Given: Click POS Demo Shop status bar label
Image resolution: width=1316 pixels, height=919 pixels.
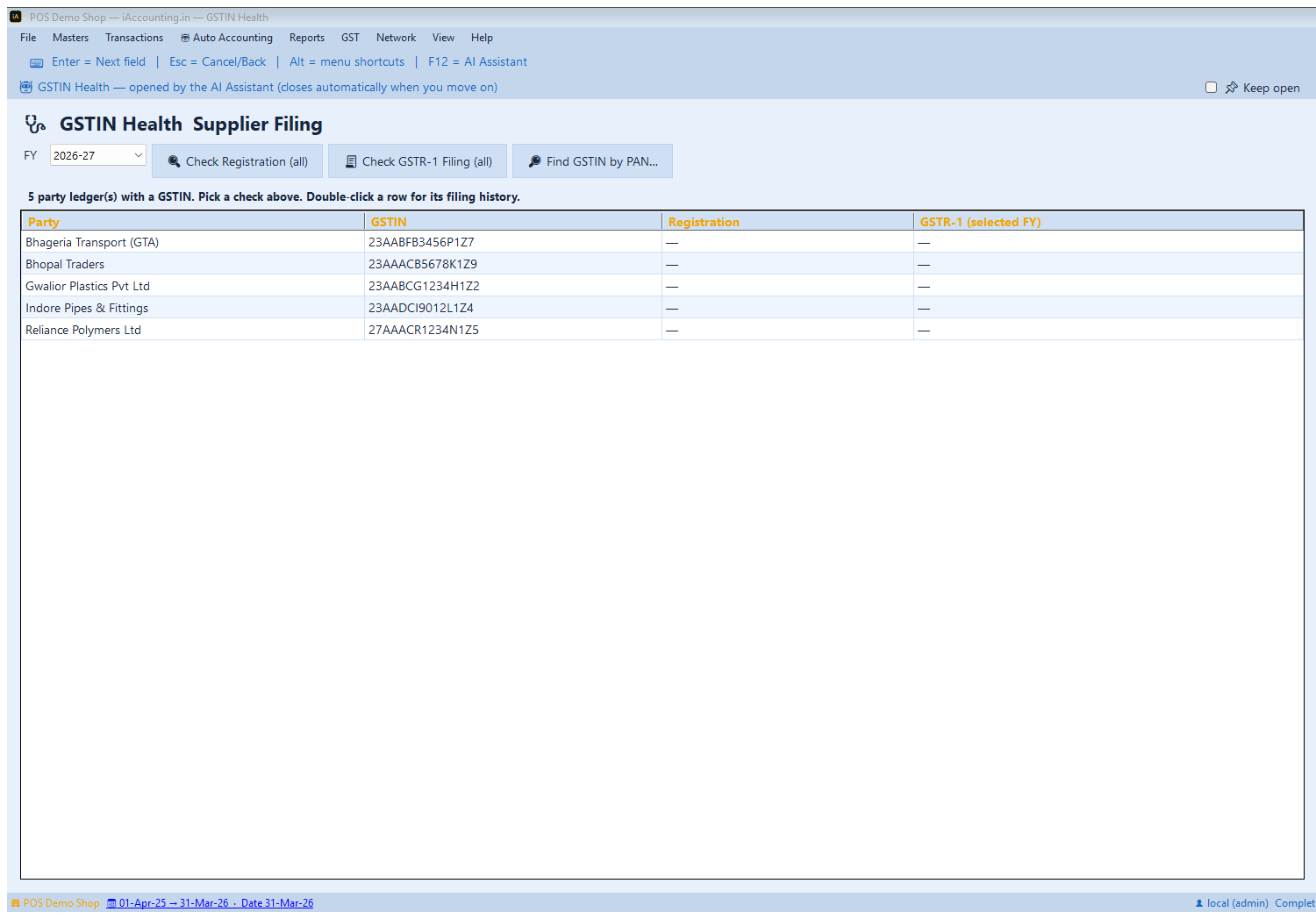Looking at the screenshot, I should [x=61, y=903].
